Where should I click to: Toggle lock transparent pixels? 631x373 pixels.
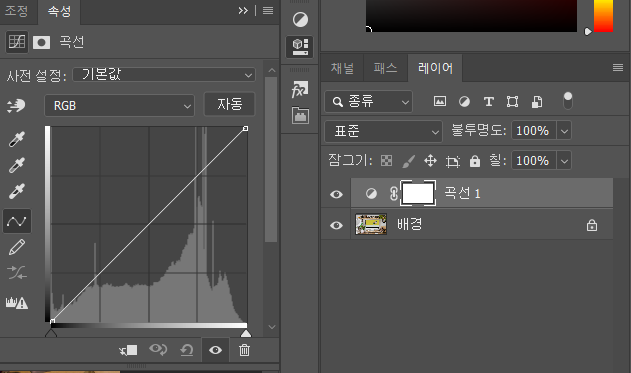coord(386,161)
